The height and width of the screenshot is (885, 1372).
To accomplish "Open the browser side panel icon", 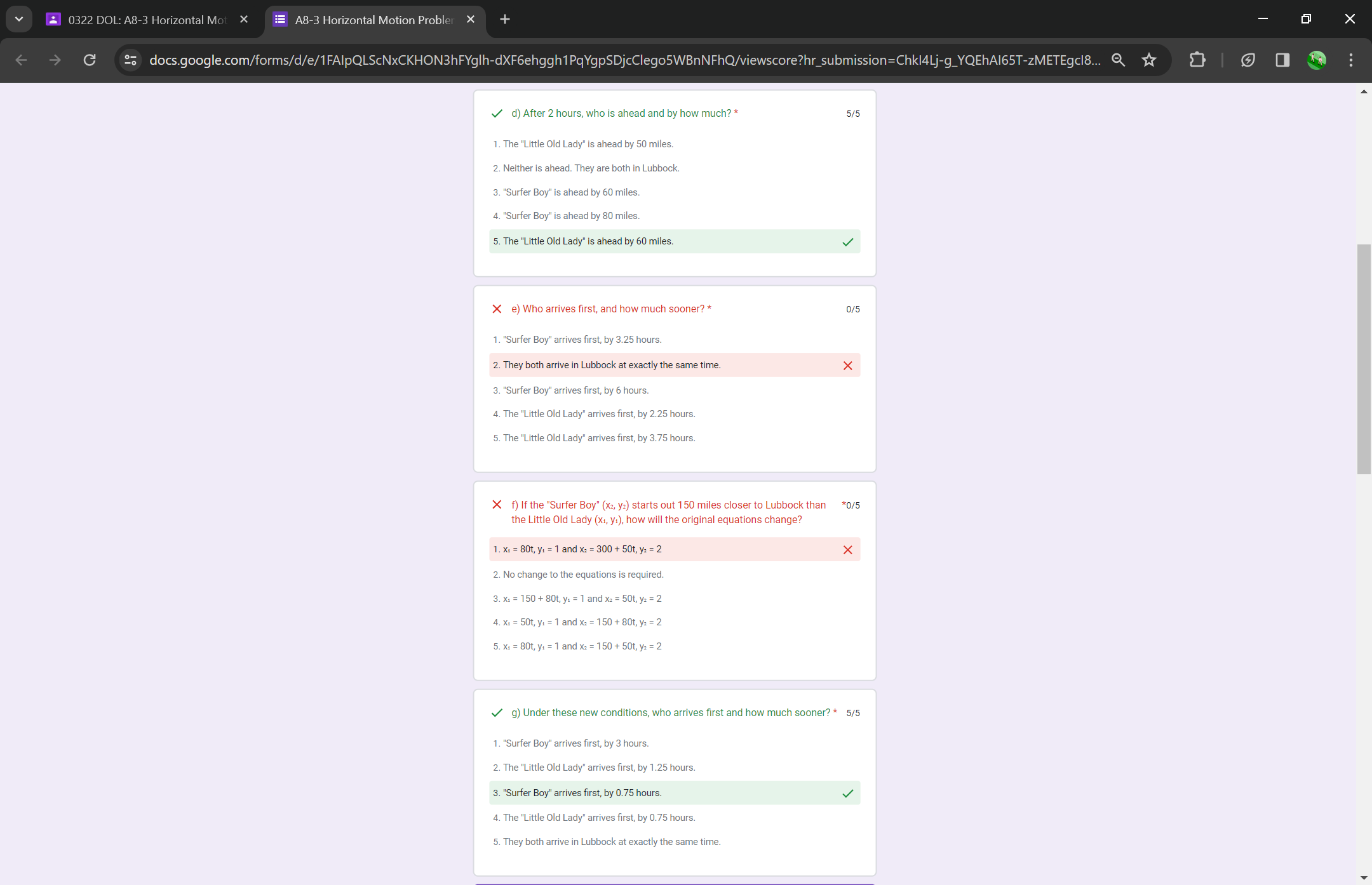I will point(1282,60).
